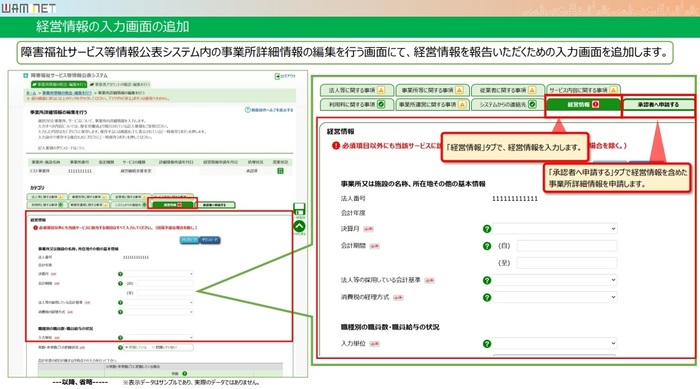Click 決算月 help icon in enlarged view
Screen dimensions: 700x389
[x=487, y=229]
